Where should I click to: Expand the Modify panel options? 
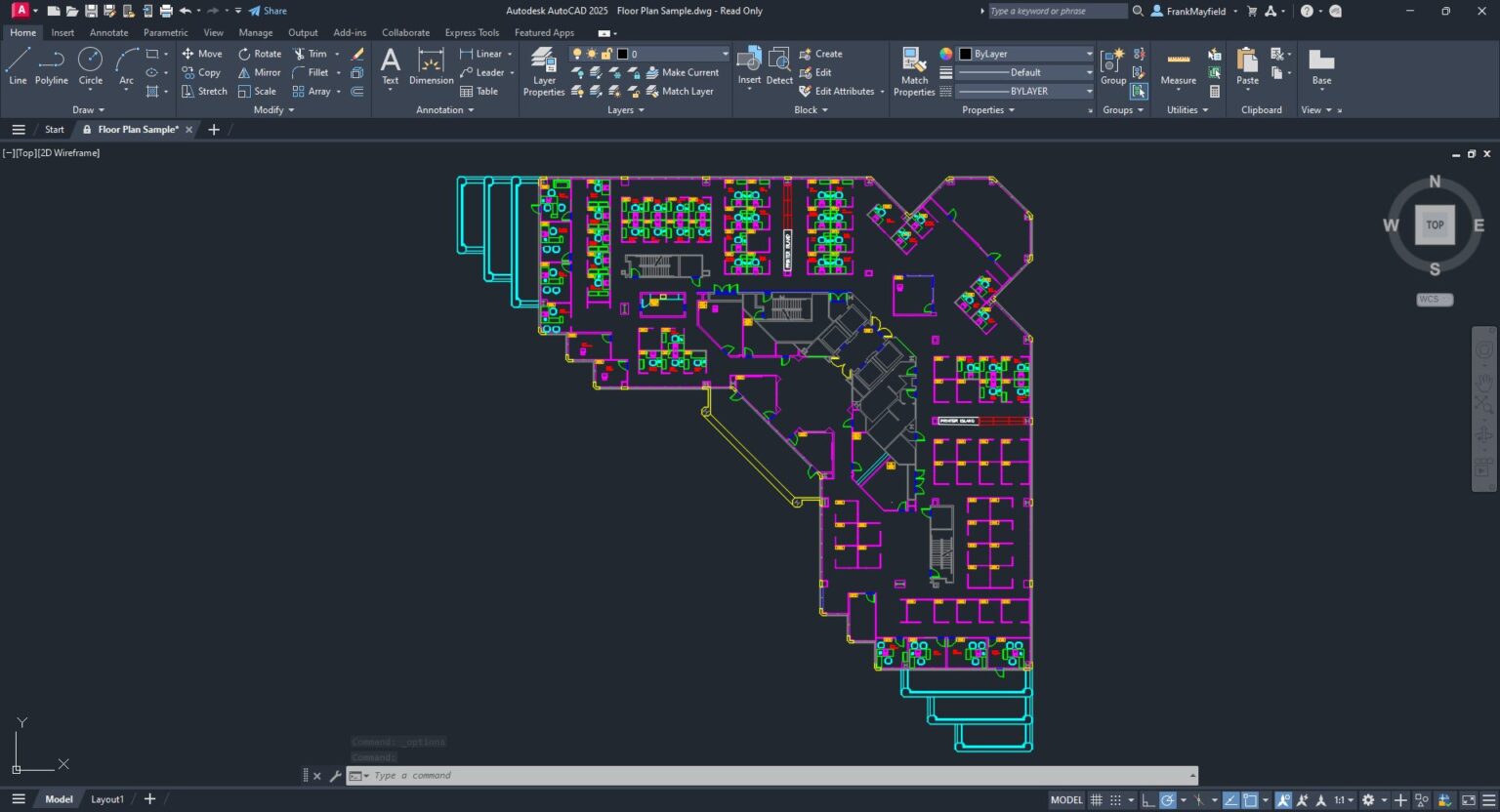(272, 109)
